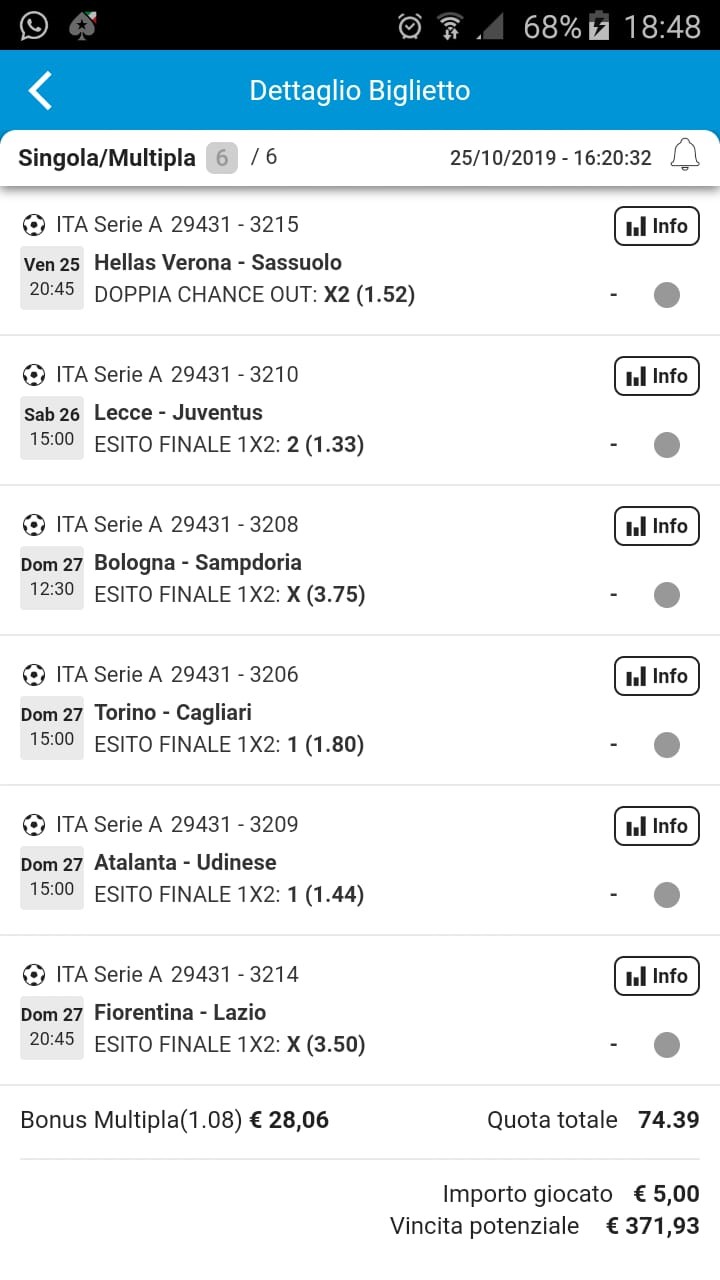
Task: Open Info for Fiorentina - Lazio
Action: pos(657,976)
